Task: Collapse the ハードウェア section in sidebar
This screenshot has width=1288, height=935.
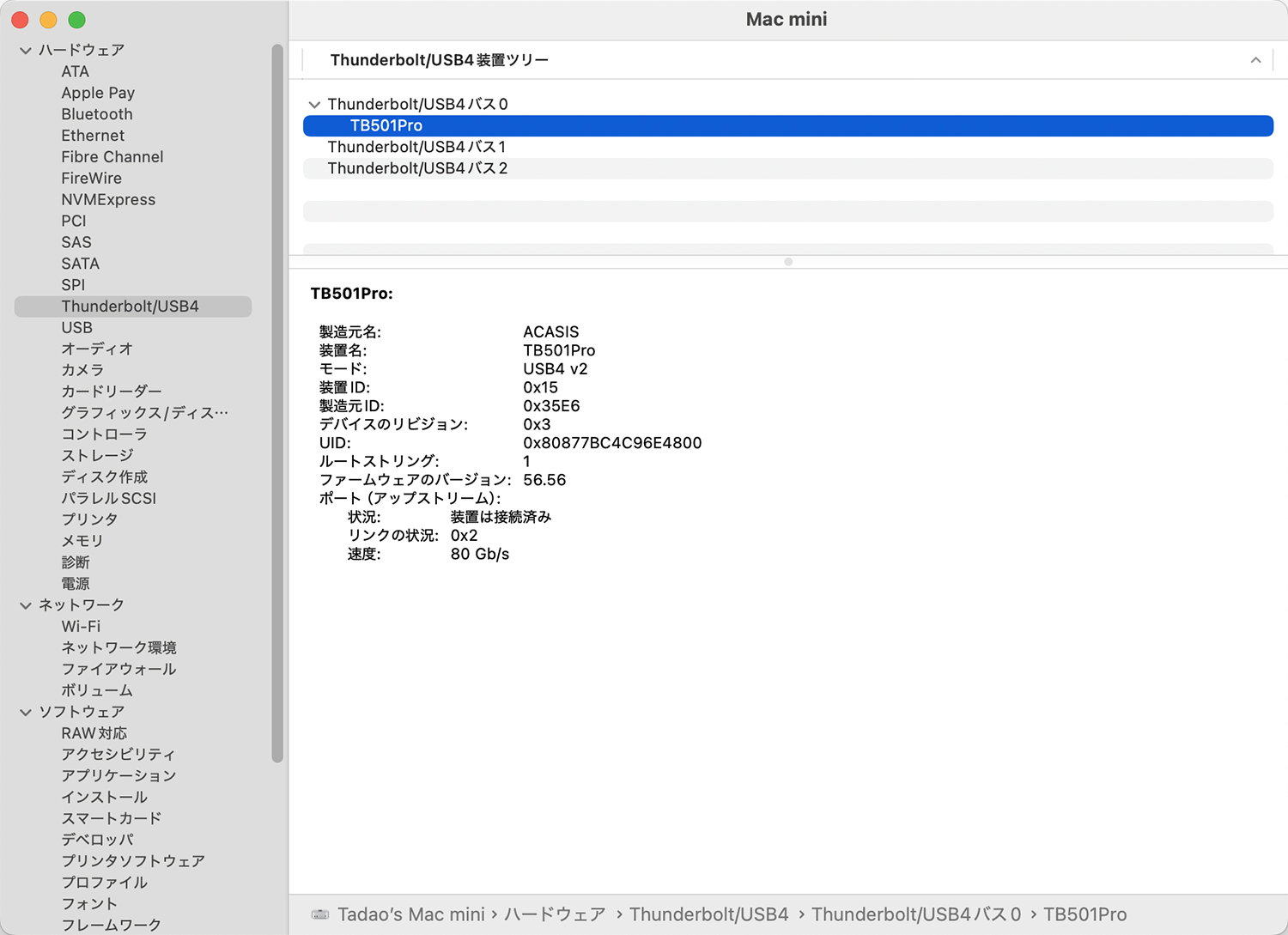Action: [x=26, y=51]
